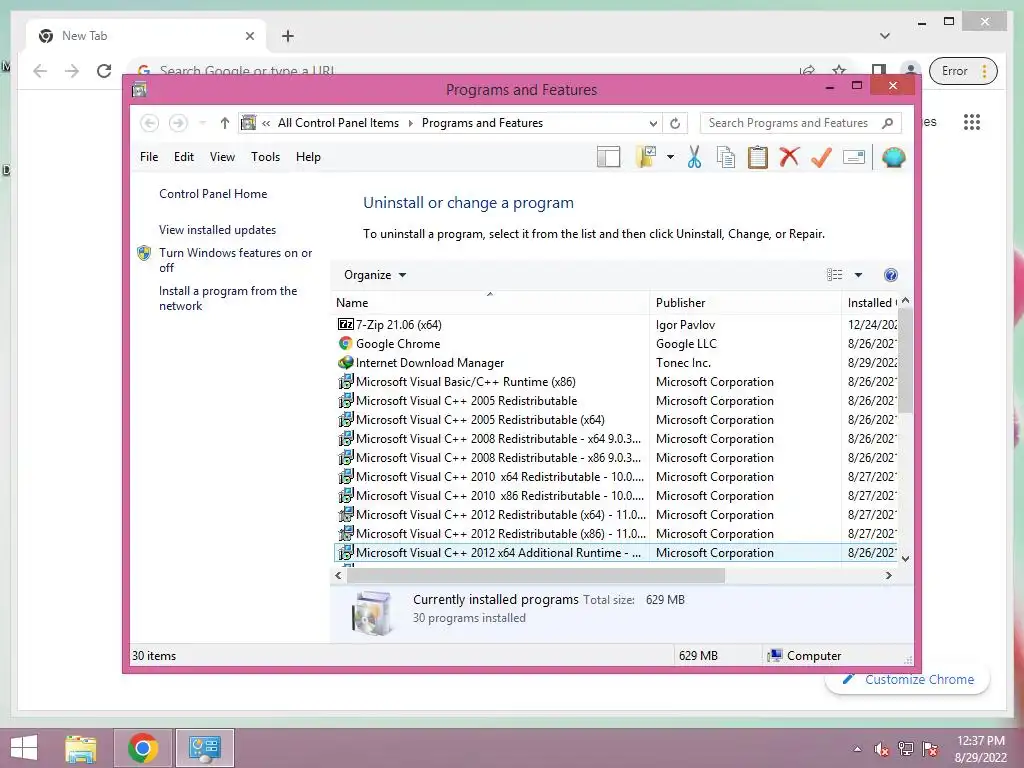Select Internet Download Manager entry
Image resolution: width=1024 pixels, height=768 pixels.
[x=615, y=362]
